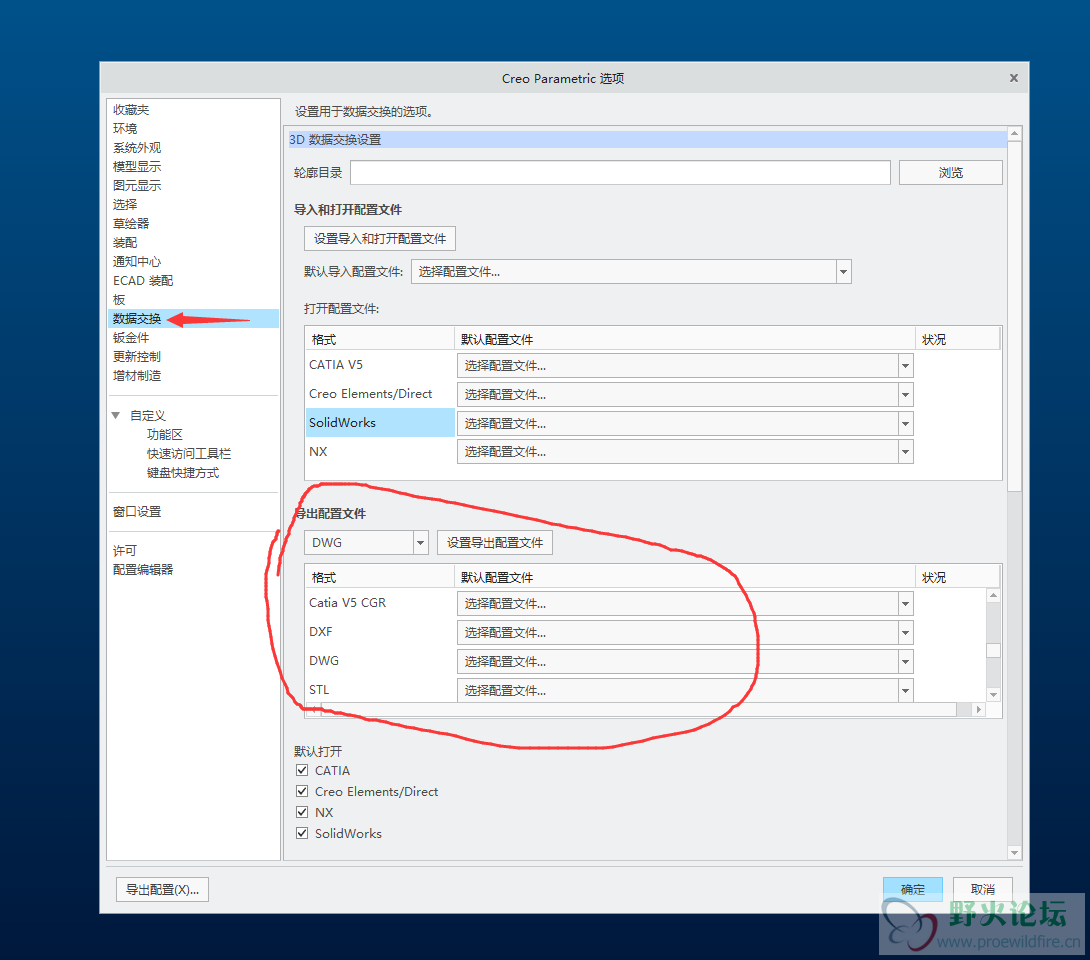Screen dimensions: 1090x960
Task: Open Catia V5 CGR export profile dropdown
Action: [905, 604]
